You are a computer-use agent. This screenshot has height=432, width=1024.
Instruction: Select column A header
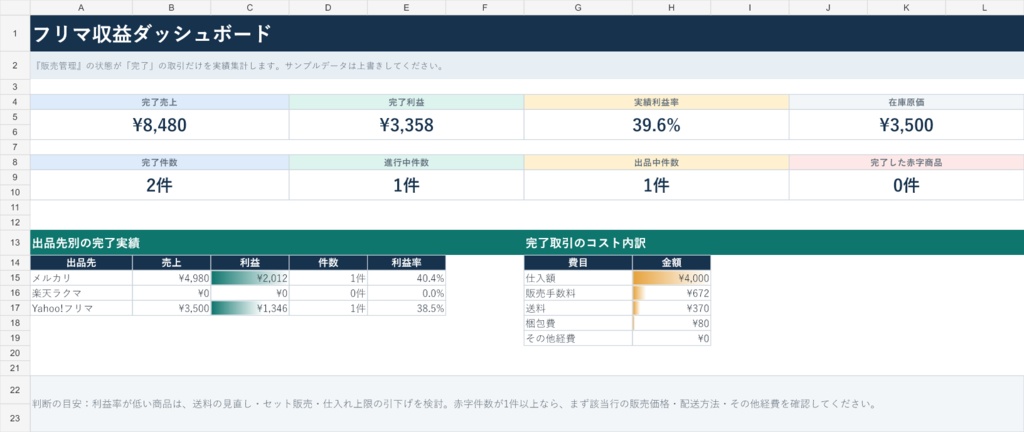click(81, 7)
